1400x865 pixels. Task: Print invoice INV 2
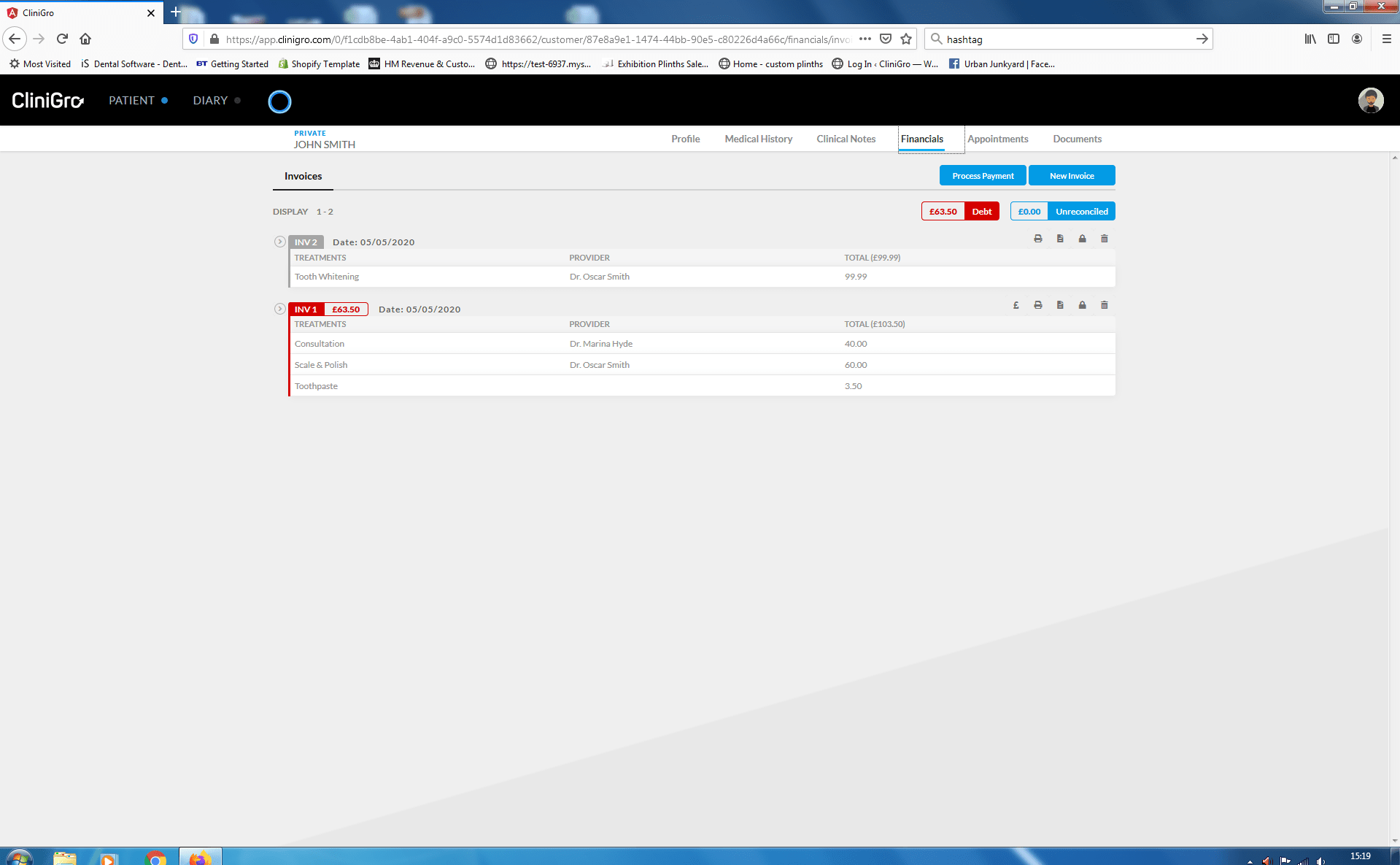tap(1037, 239)
